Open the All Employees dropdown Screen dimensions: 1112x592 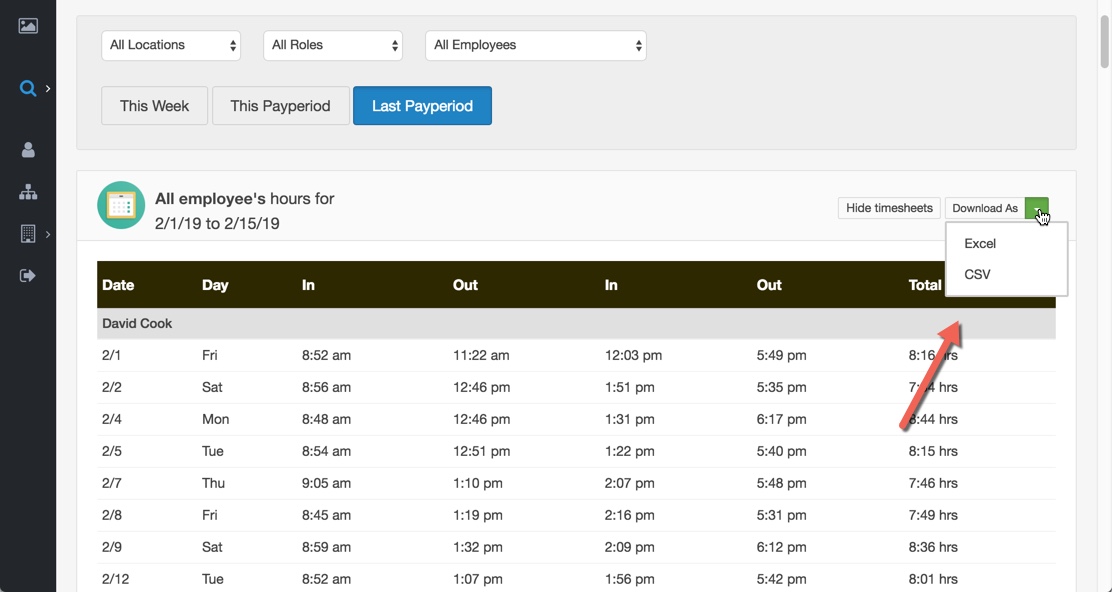[x=535, y=45]
